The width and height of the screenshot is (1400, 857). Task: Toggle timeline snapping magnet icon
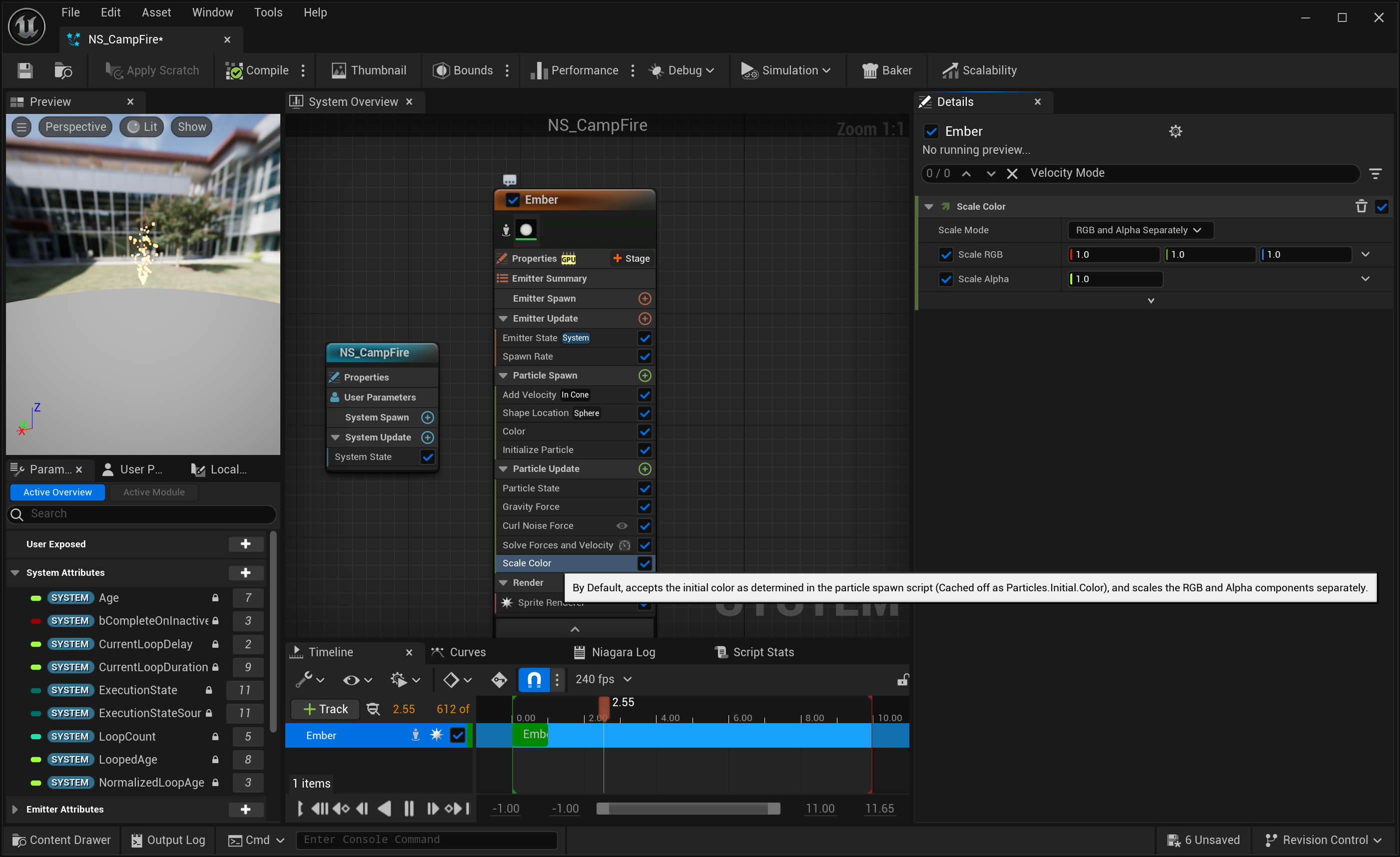coord(534,679)
